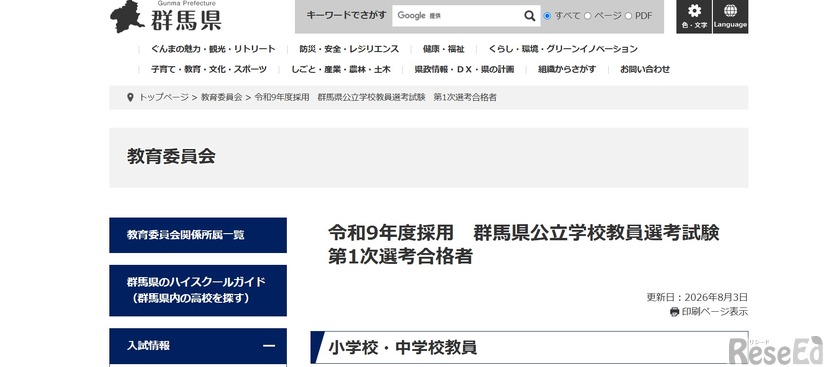Open 健康・福祉 menu
Viewport: 826px width, 367px height.
pyautogui.click(x=444, y=49)
